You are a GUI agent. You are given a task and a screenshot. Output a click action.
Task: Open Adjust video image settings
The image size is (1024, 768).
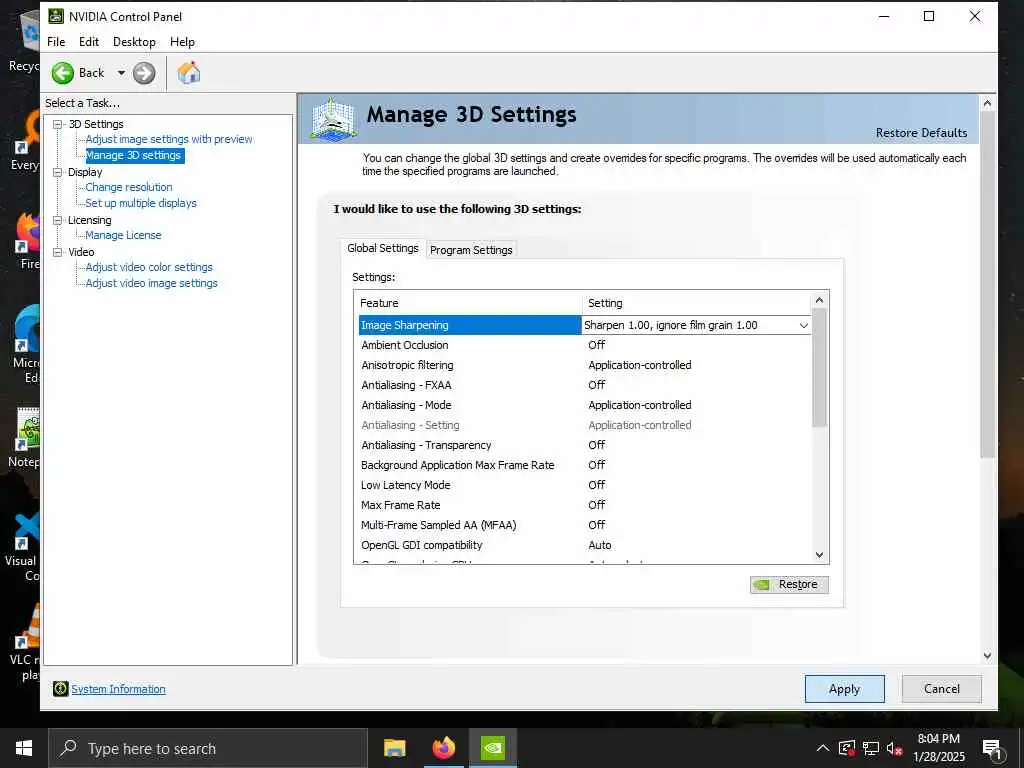click(x=152, y=283)
